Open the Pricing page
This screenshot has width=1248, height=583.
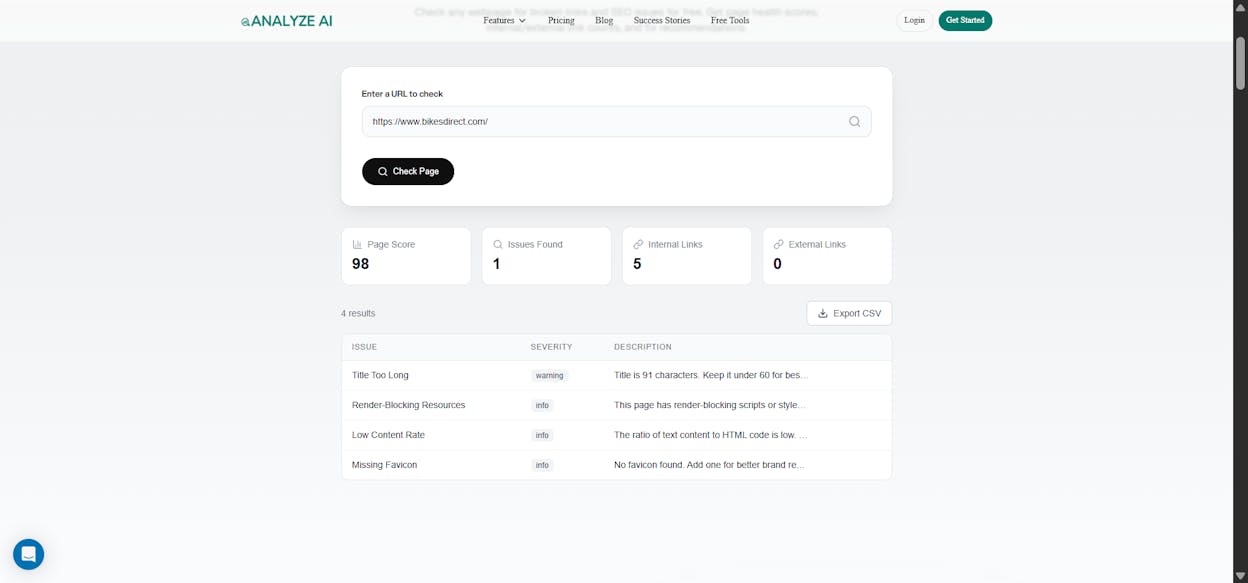coord(561,20)
